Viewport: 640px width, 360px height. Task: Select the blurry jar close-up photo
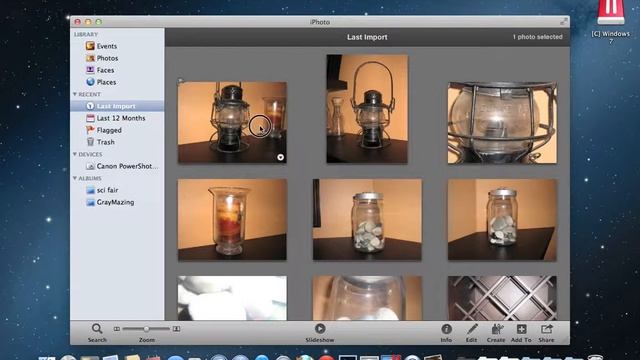367,298
